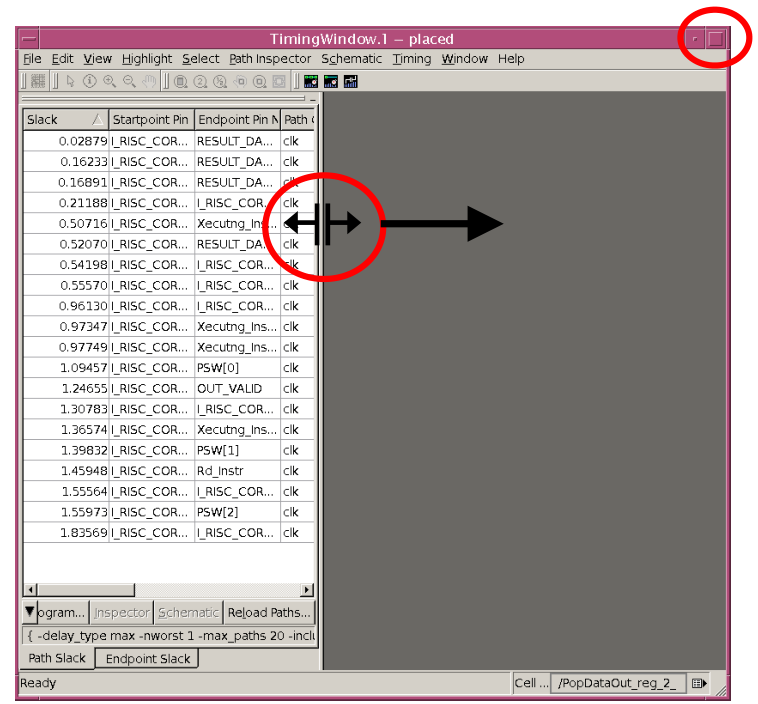758x704 pixels.
Task: Select the zoom out magnifier tool
Action: (129, 81)
